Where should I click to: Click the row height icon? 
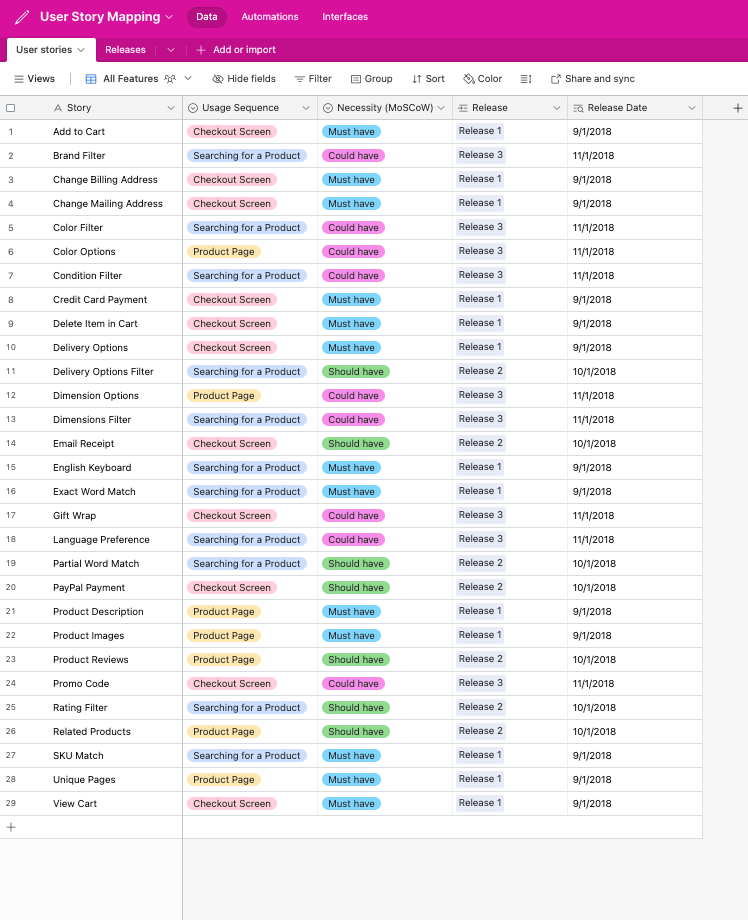click(x=526, y=79)
